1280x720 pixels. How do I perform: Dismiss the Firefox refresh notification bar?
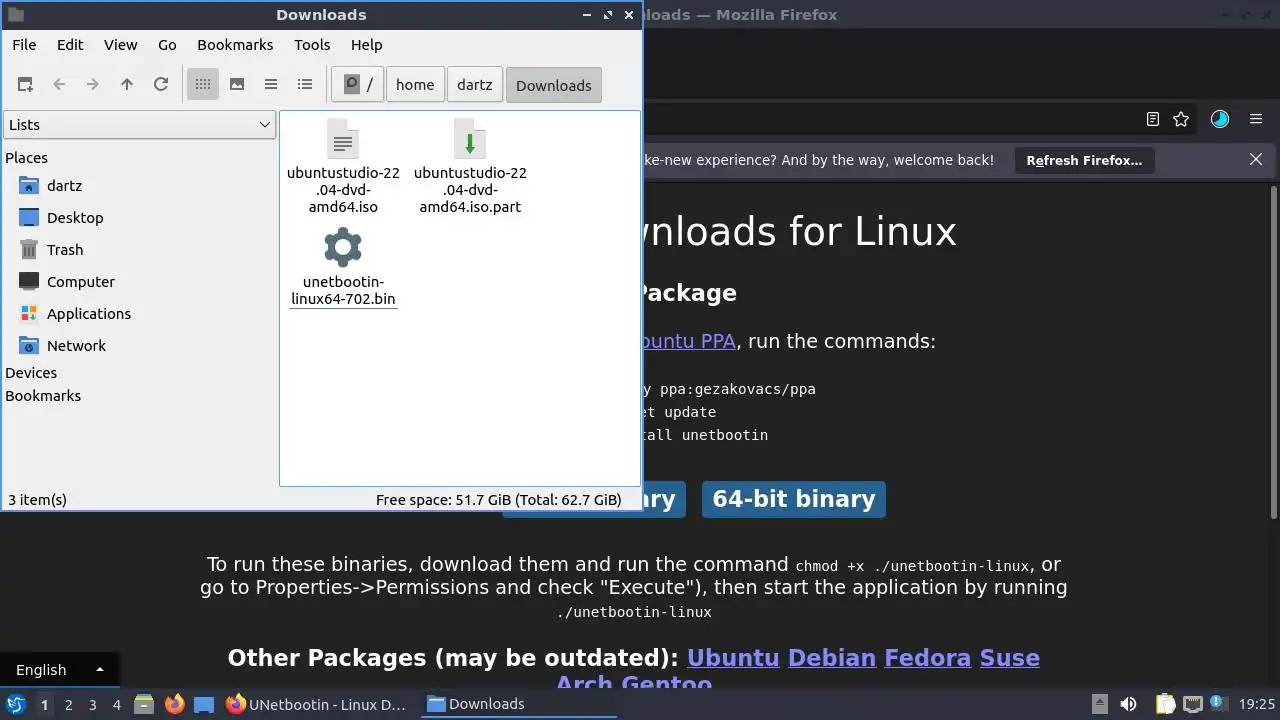click(x=1256, y=159)
